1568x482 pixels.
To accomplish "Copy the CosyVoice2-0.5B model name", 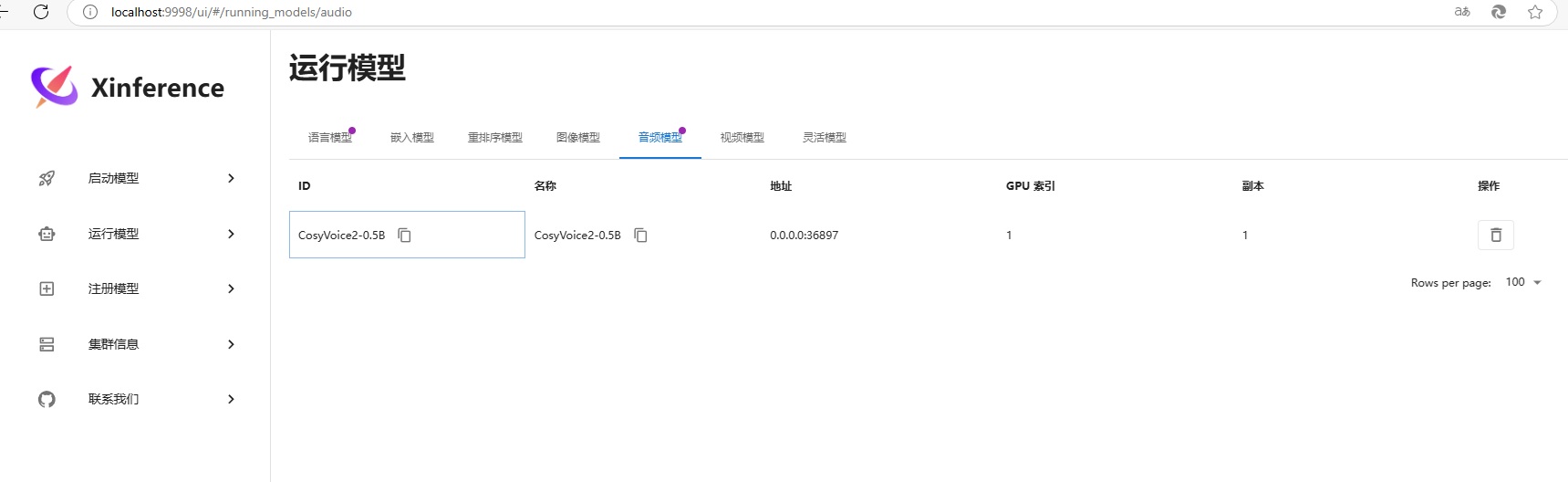I will (641, 236).
